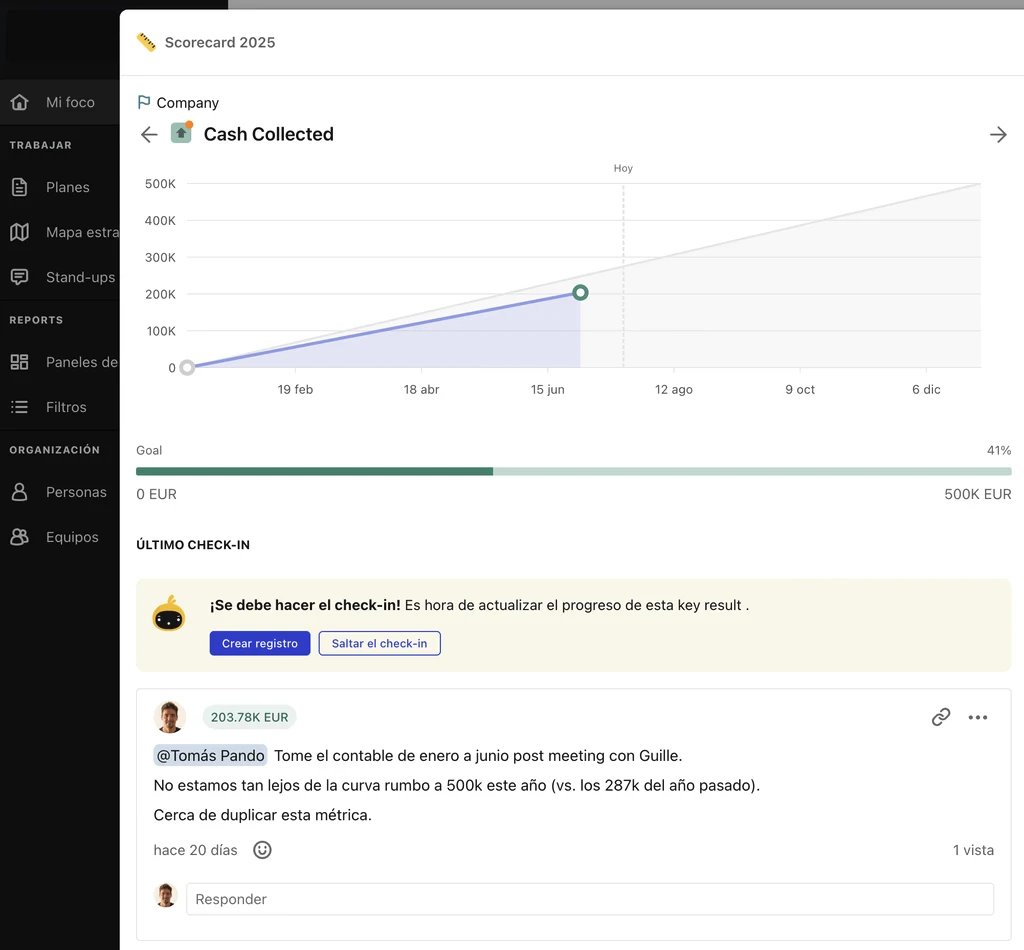Click 'Cerca de duplicar esta métrica.' text
The height and width of the screenshot is (950, 1024).
point(263,815)
